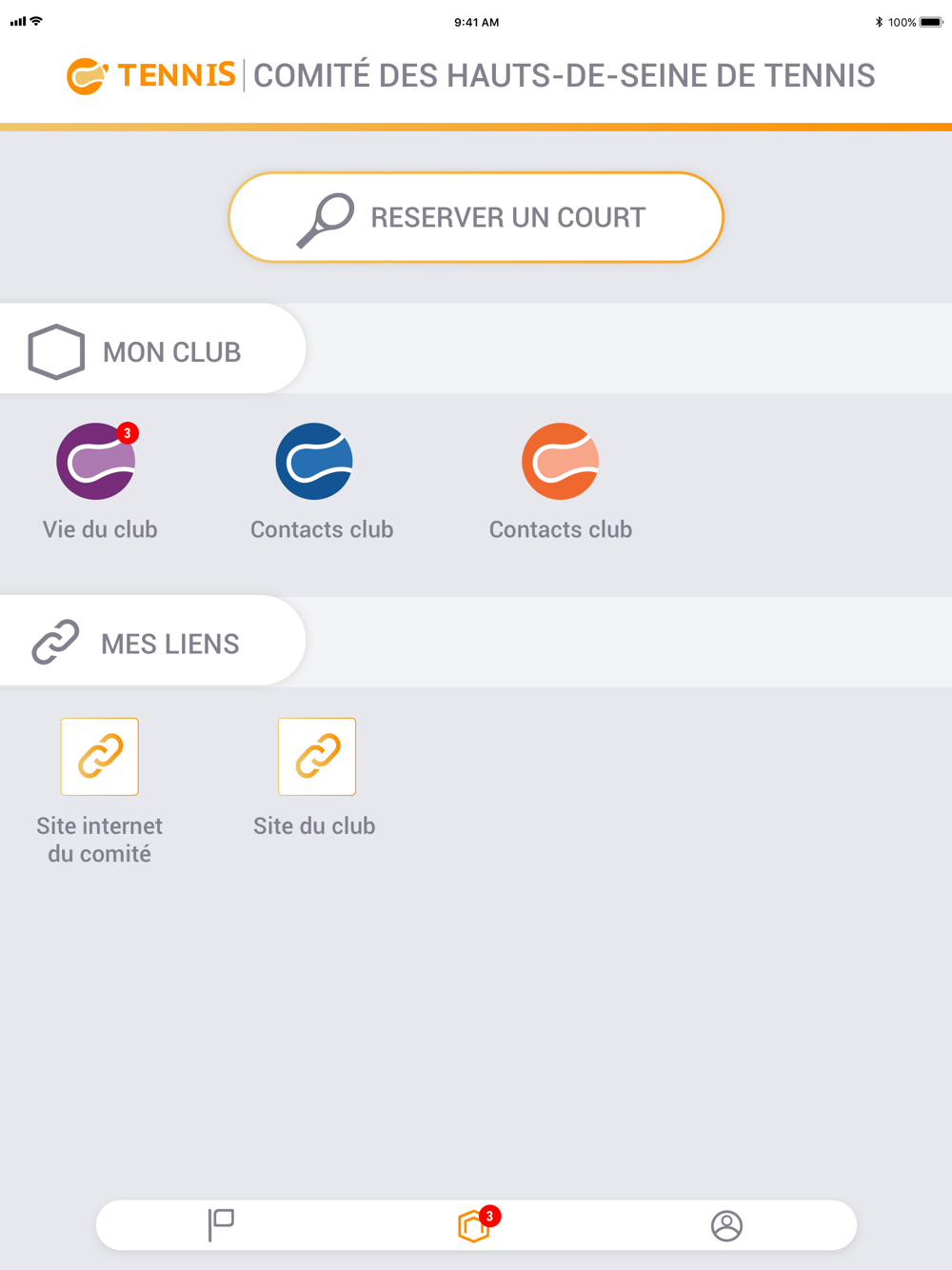Click the RESERVER UN COURT button

click(476, 217)
